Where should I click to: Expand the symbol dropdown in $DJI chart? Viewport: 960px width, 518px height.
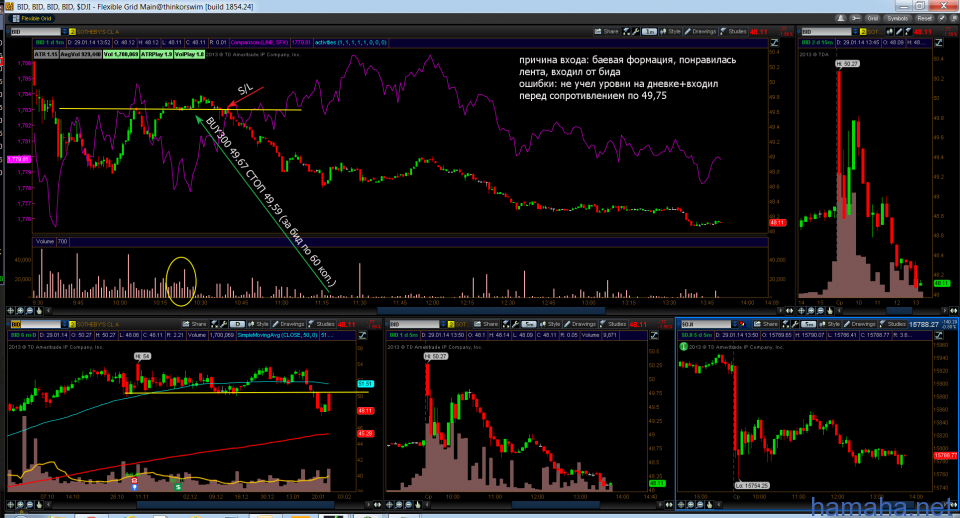point(735,324)
